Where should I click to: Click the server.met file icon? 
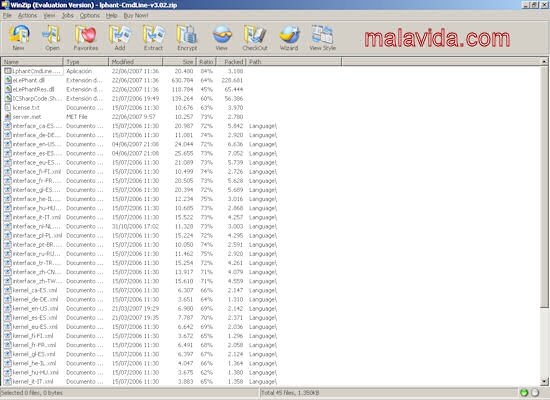point(8,116)
